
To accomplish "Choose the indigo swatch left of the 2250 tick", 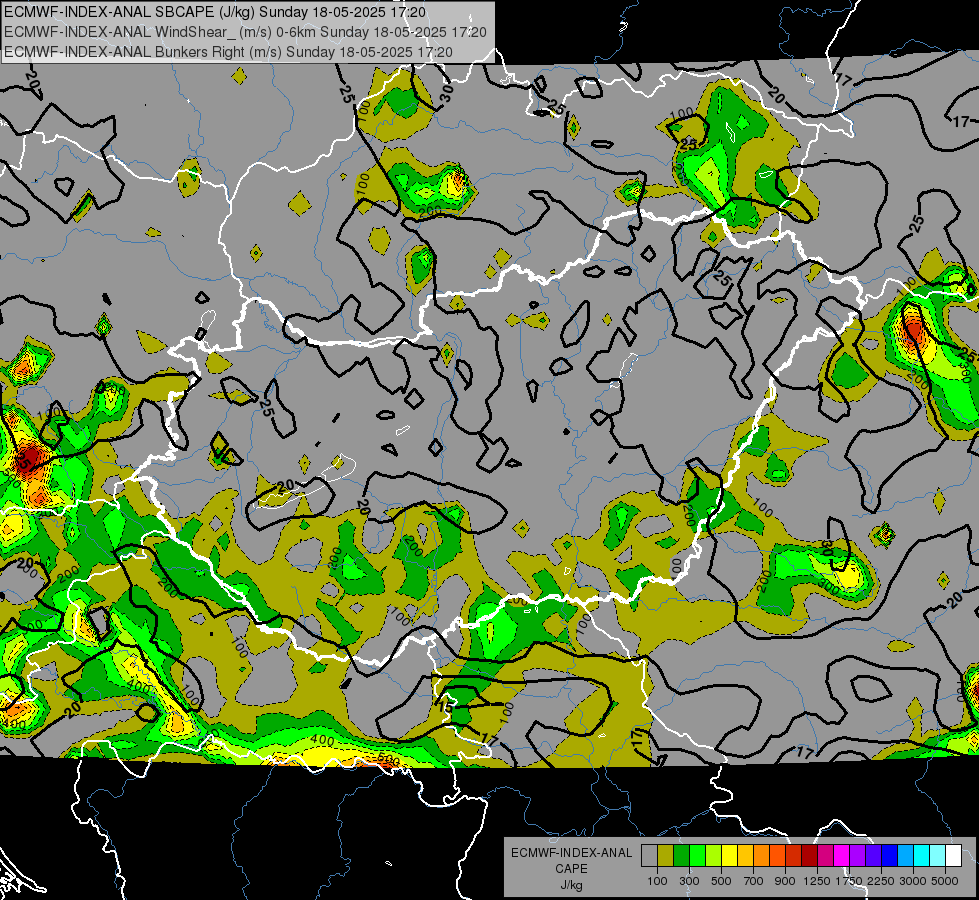I will click(873, 856).
